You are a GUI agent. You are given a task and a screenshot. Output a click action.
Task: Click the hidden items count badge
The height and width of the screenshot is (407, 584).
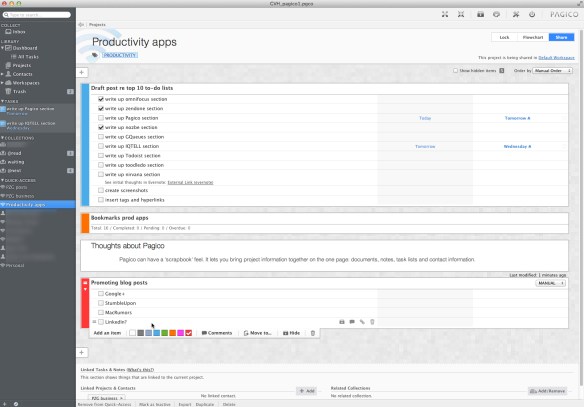tap(502, 70)
